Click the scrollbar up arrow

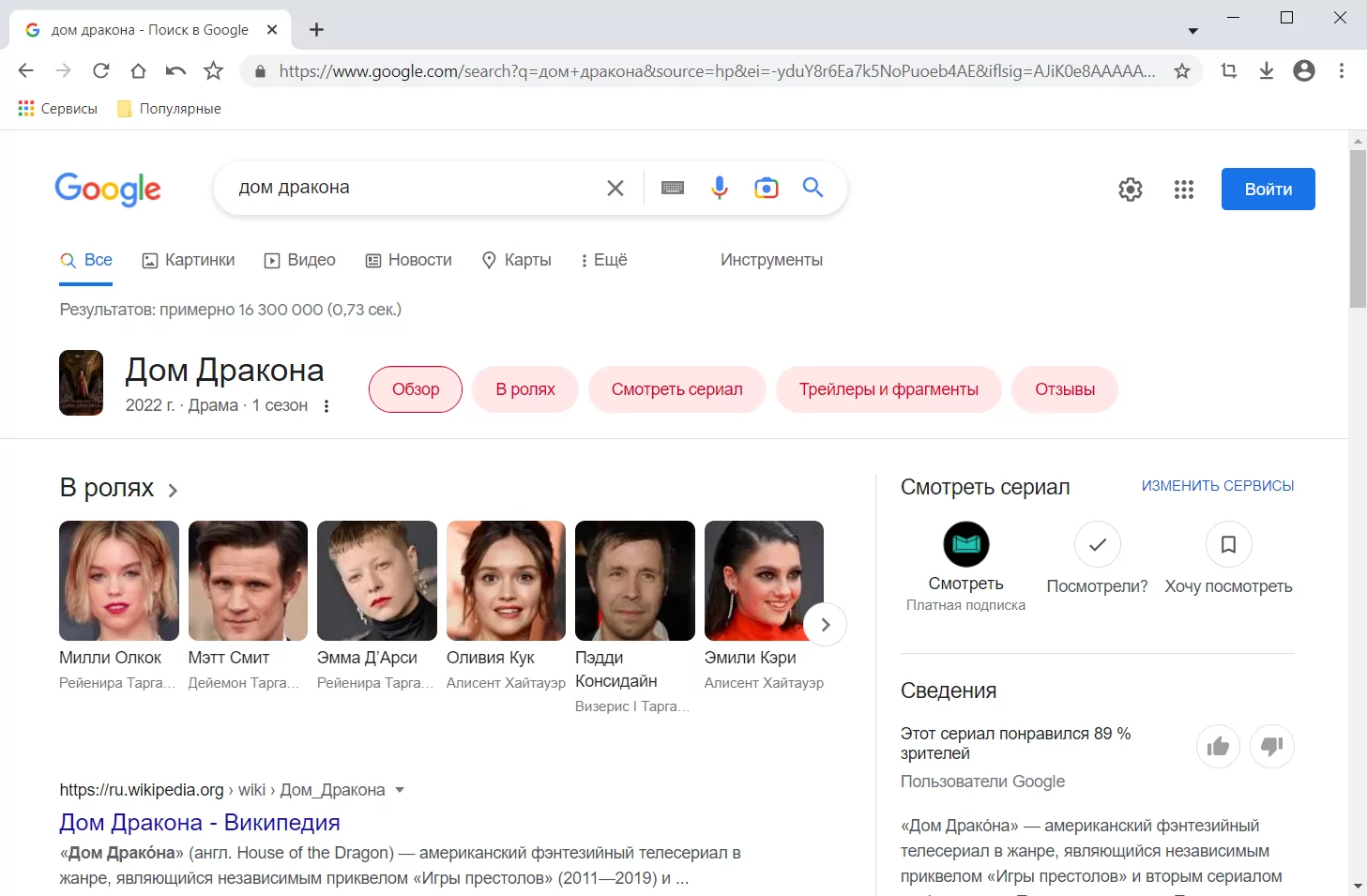[x=1358, y=141]
